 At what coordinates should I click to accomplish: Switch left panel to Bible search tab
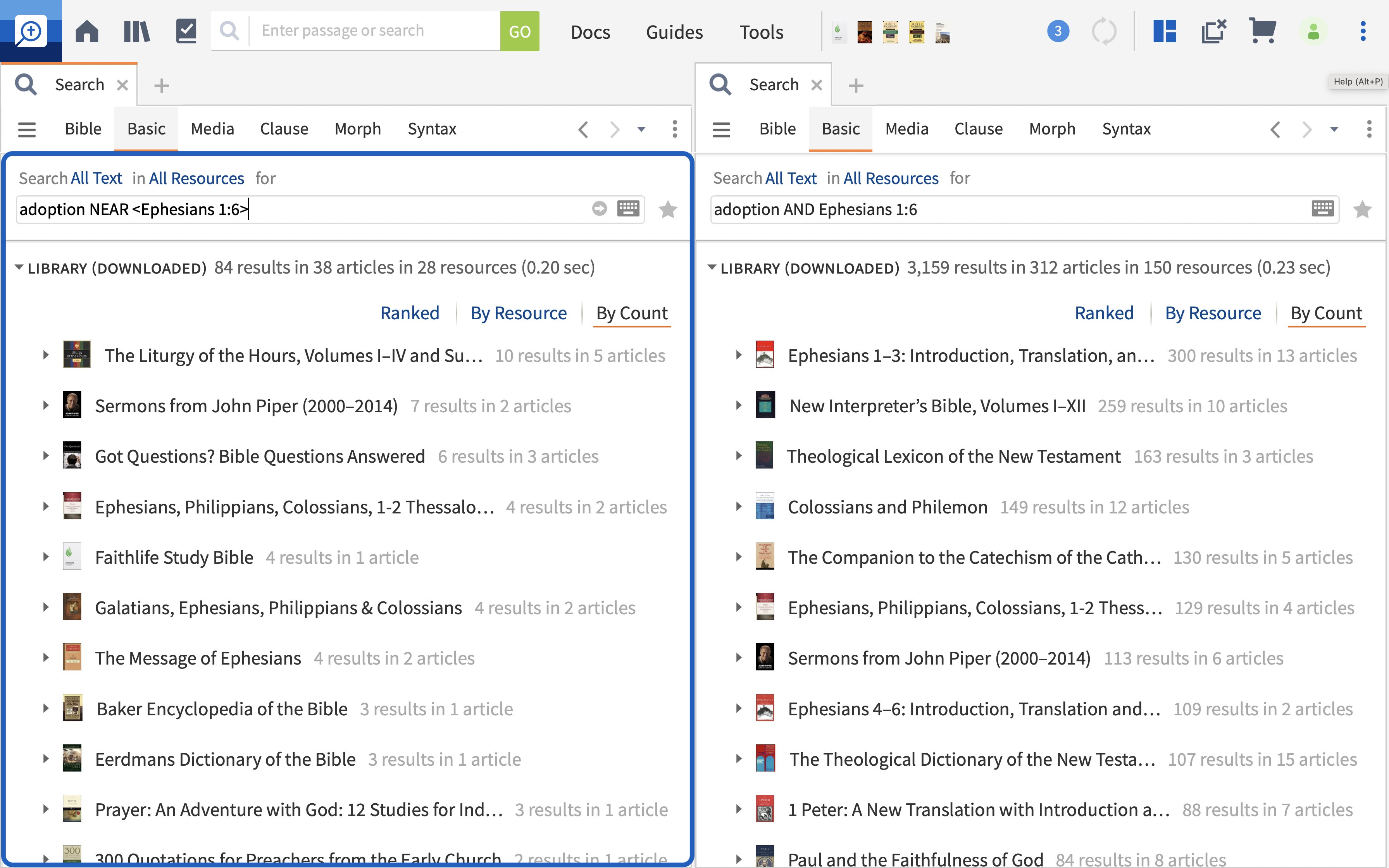tap(83, 129)
